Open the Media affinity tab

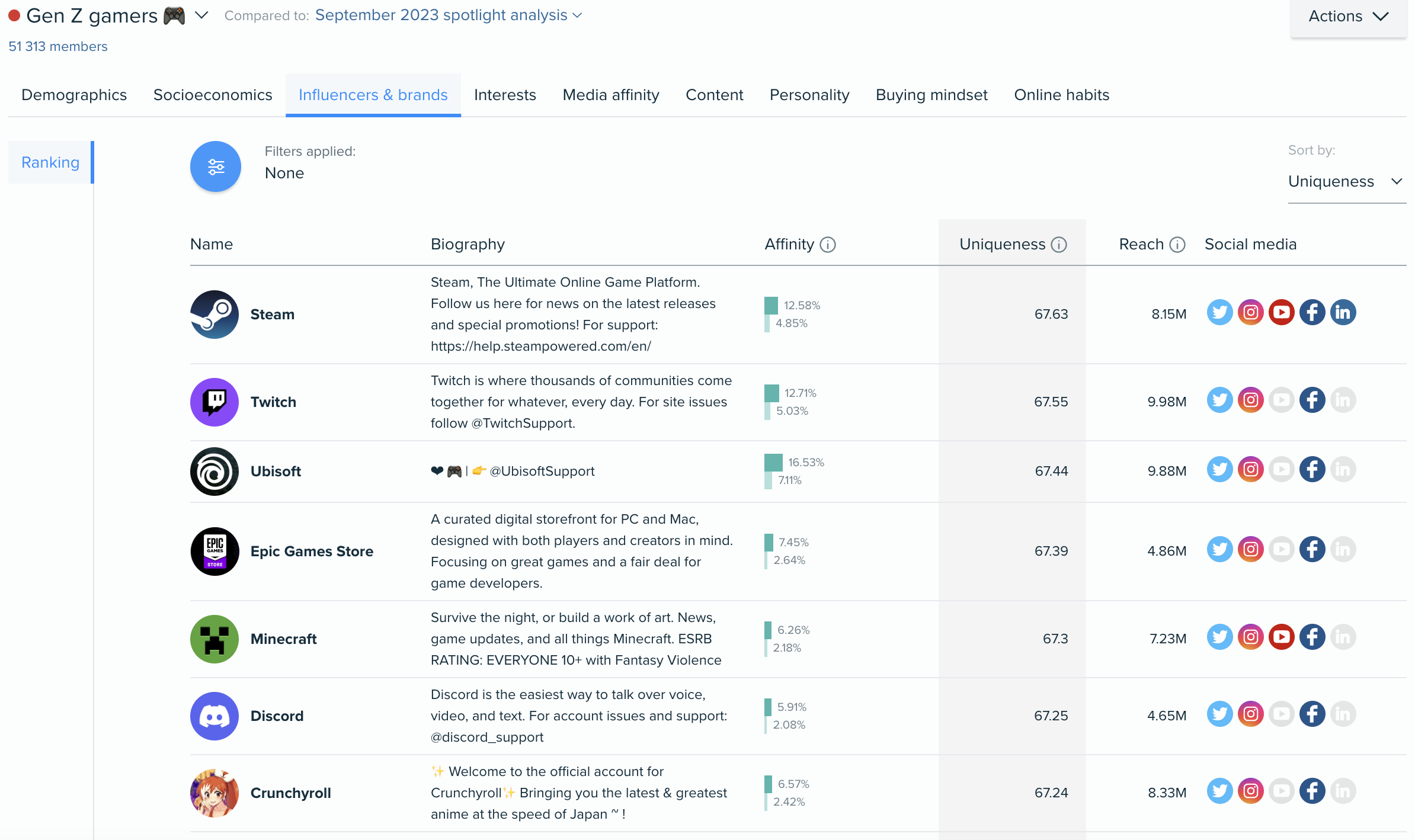click(611, 95)
